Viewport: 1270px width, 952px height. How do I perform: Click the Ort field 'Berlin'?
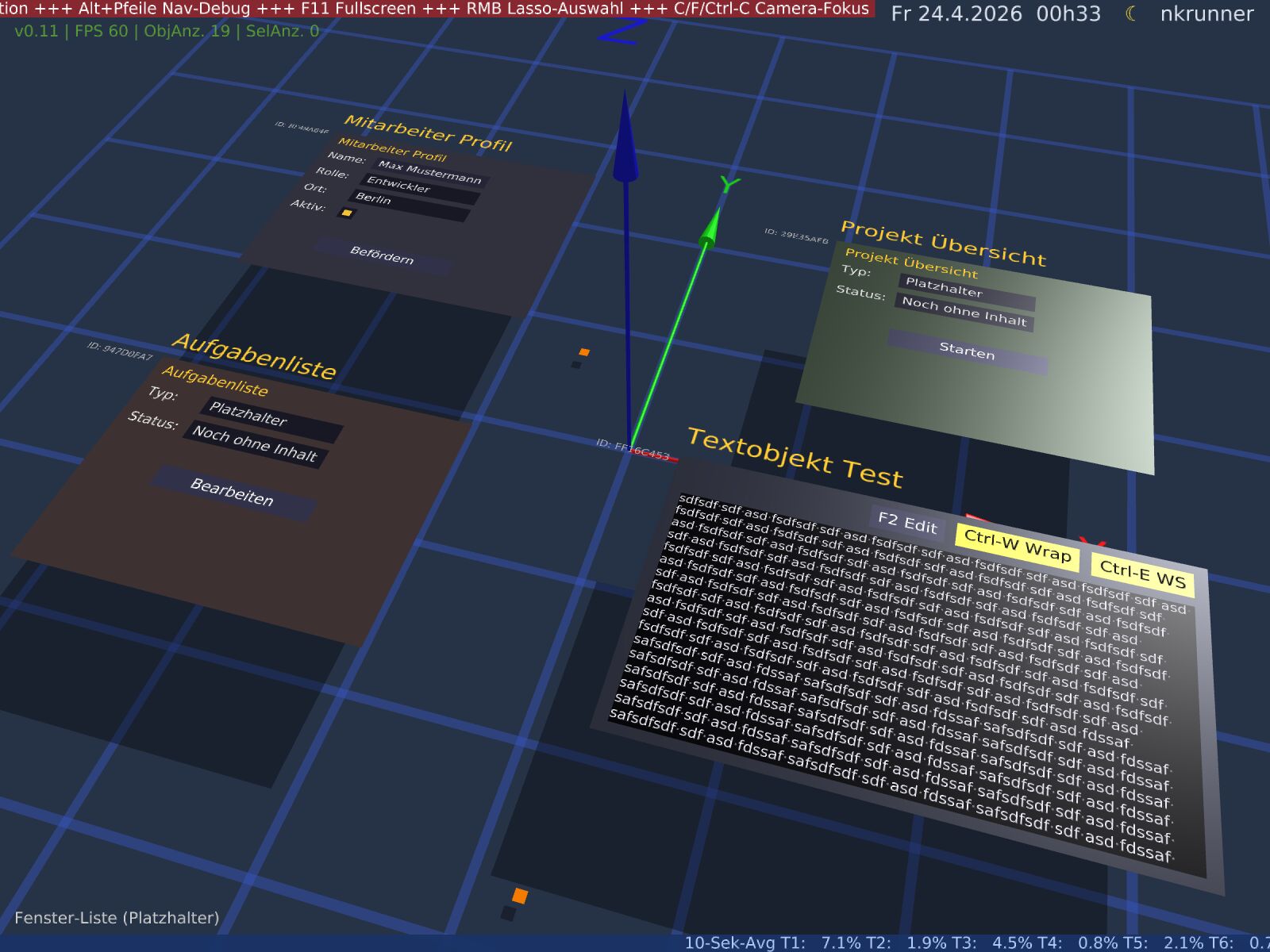(x=408, y=205)
